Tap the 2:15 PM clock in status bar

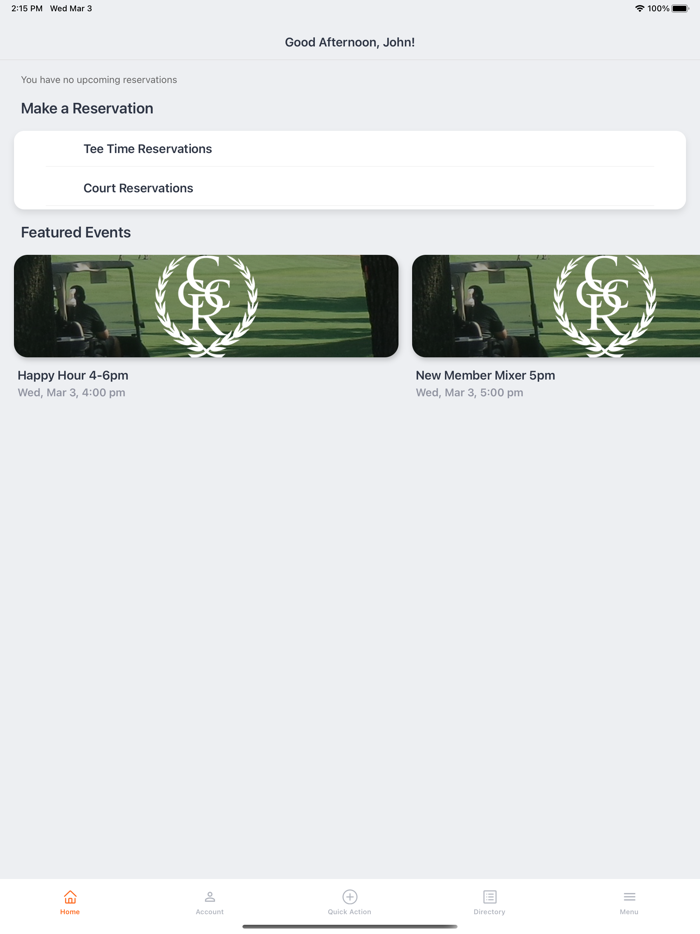pyautogui.click(x=27, y=8)
